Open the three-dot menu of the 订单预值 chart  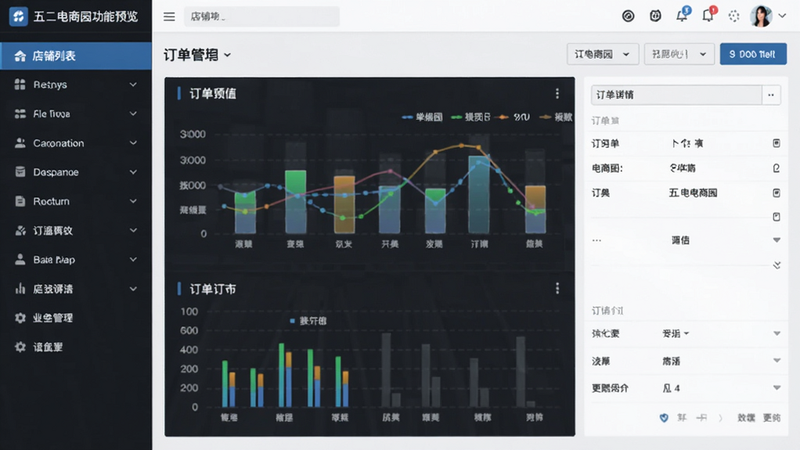click(557, 93)
